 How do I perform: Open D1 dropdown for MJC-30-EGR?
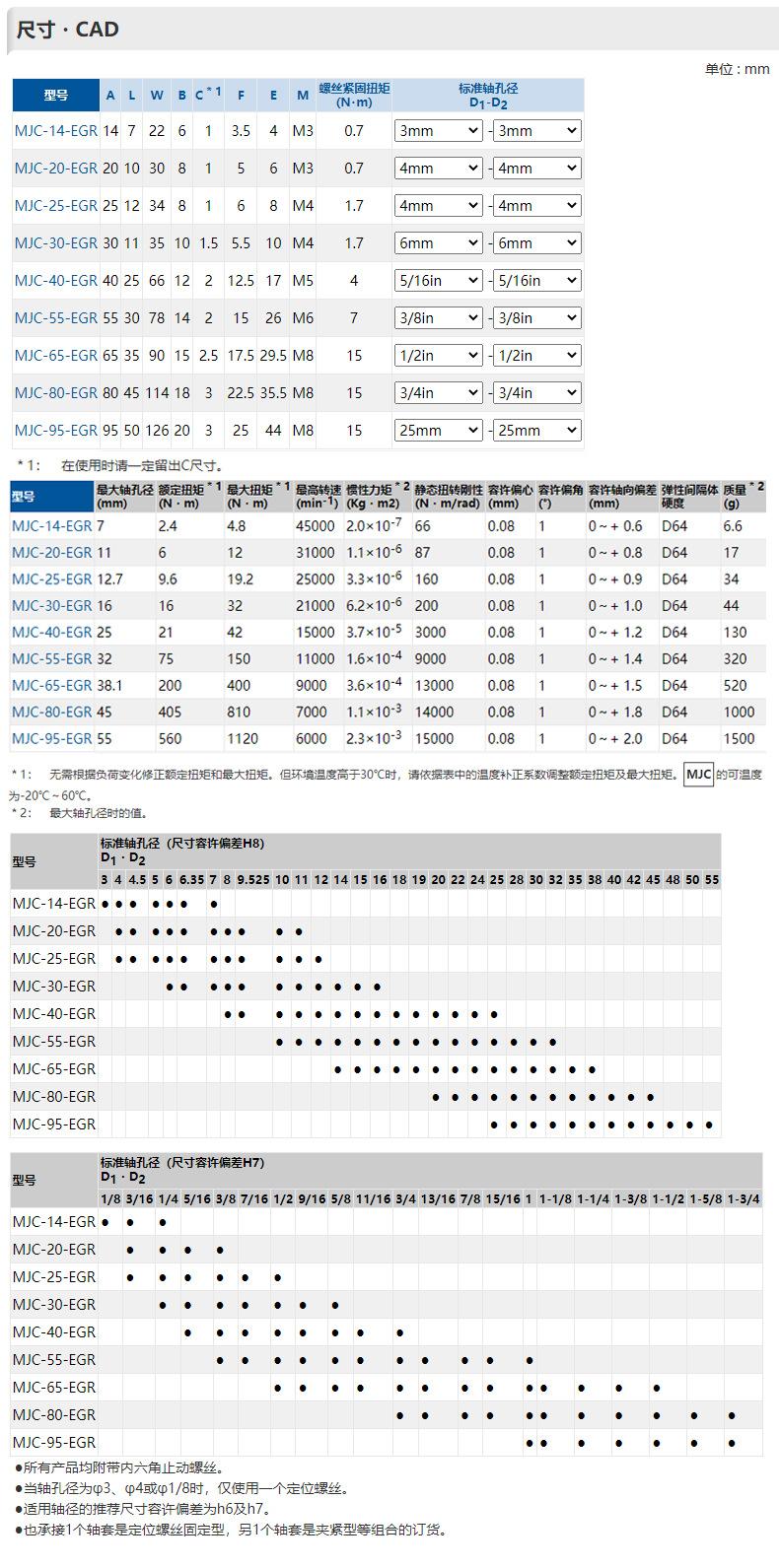pos(438,242)
